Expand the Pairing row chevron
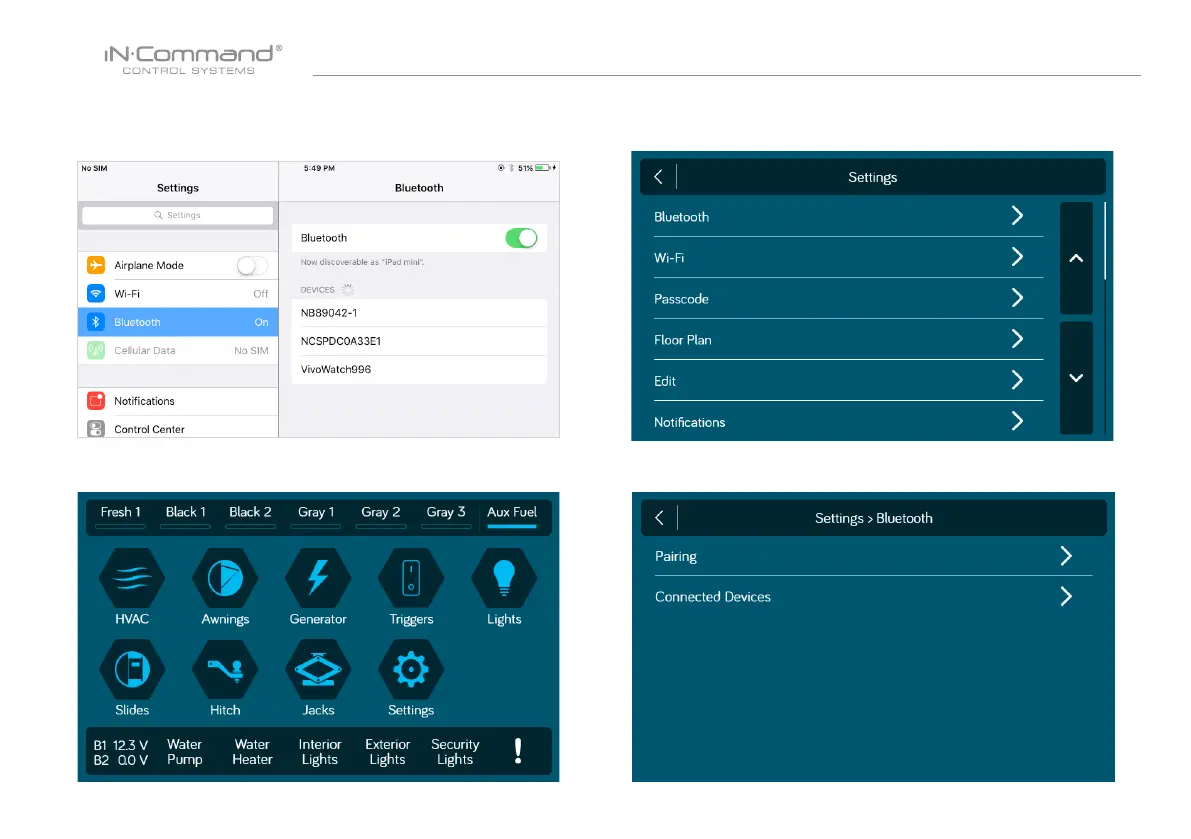The image size is (1191, 839). (x=1066, y=556)
